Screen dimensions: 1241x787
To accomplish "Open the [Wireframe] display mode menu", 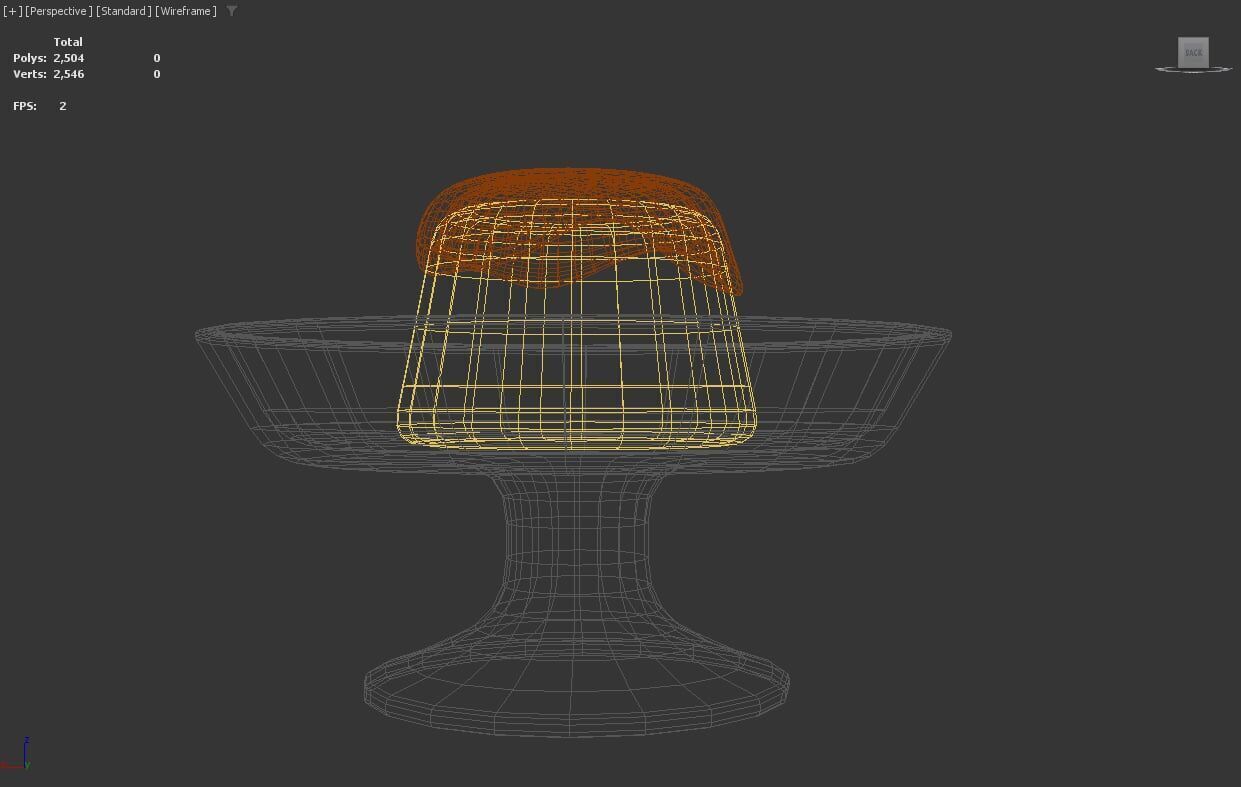I will [x=186, y=11].
